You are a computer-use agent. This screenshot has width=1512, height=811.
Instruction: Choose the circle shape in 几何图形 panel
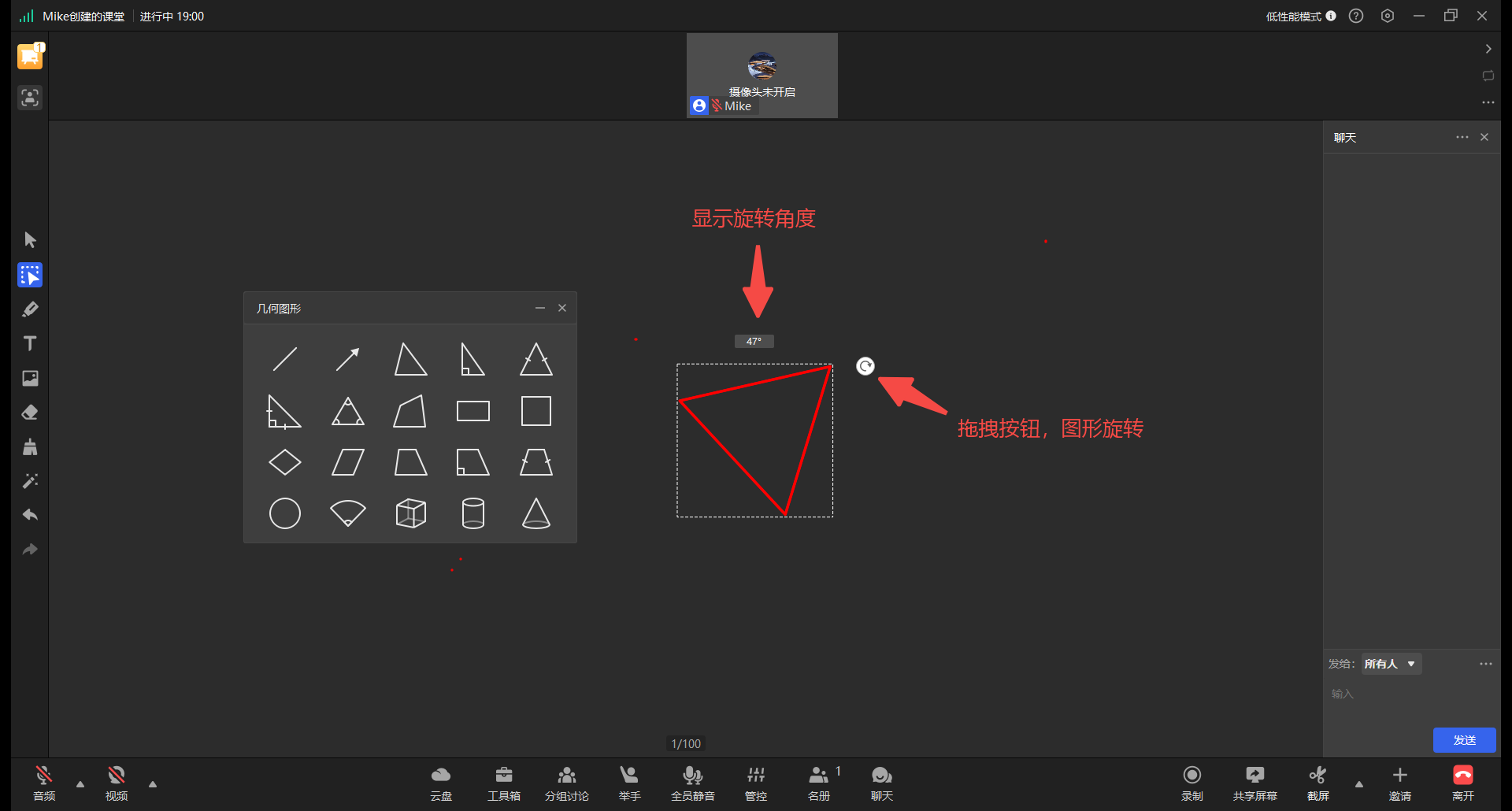285,513
